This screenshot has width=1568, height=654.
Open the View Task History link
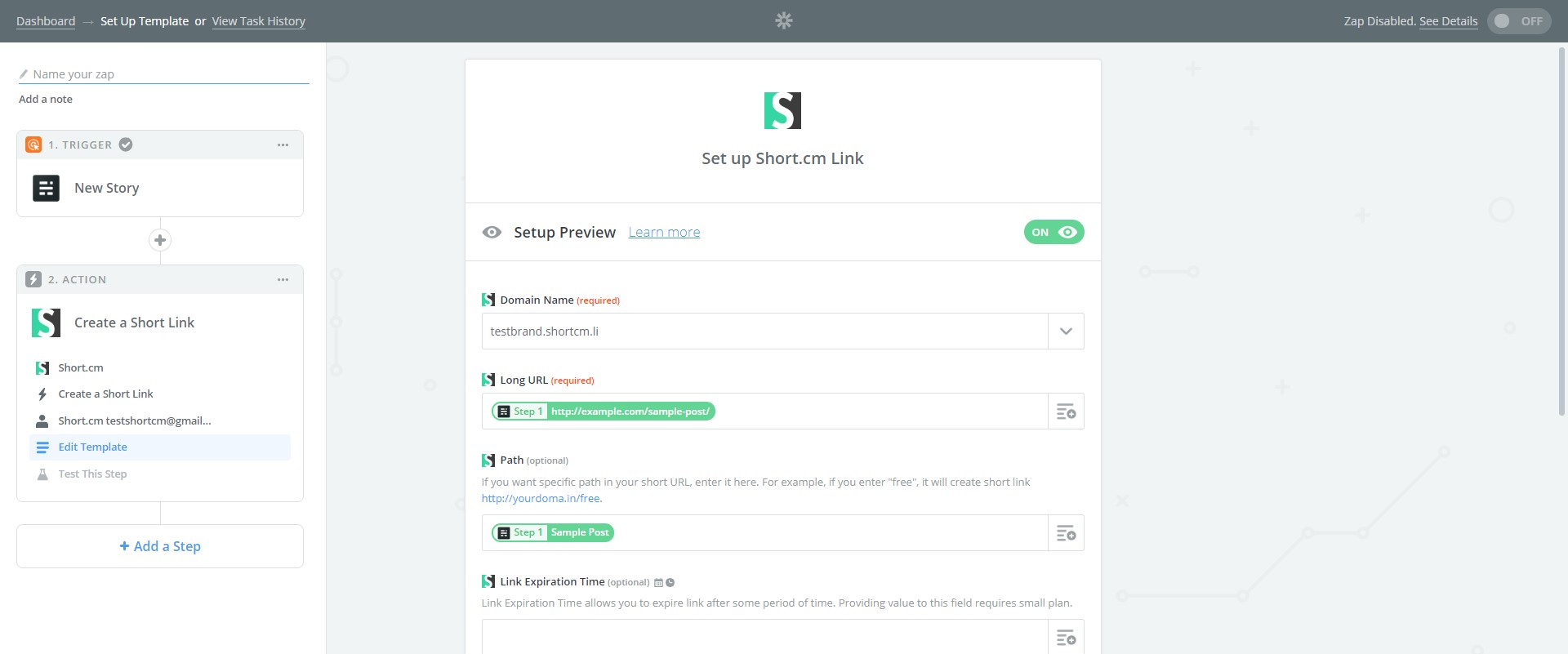258,21
